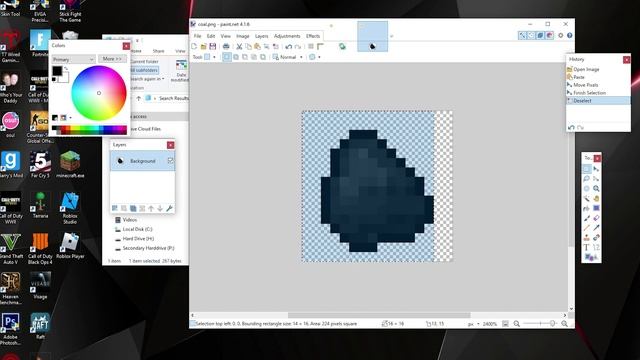Click the New image icon in paint.net toolbar
Screen dimensions: 640x360
click(x=194, y=47)
